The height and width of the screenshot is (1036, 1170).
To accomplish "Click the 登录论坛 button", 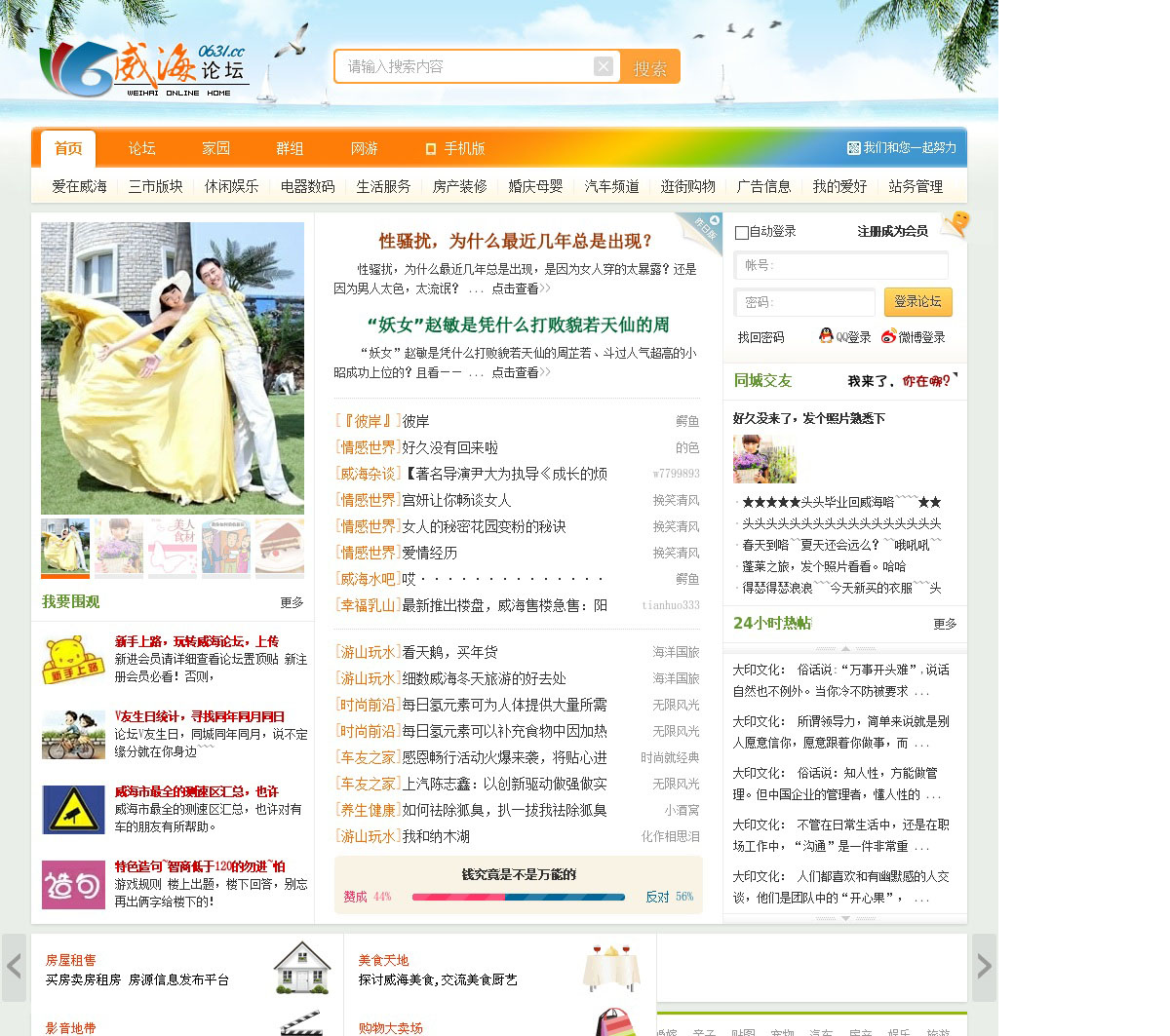I will click(x=917, y=301).
